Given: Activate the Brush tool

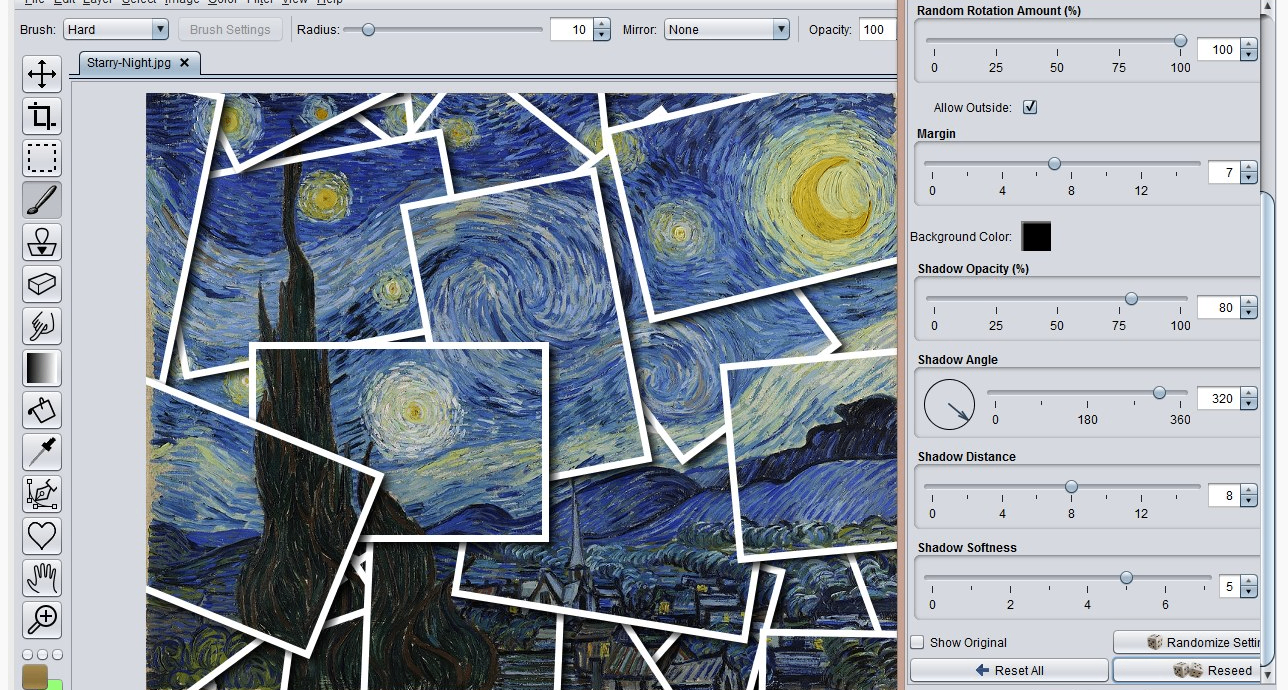Looking at the screenshot, I should tap(42, 200).
